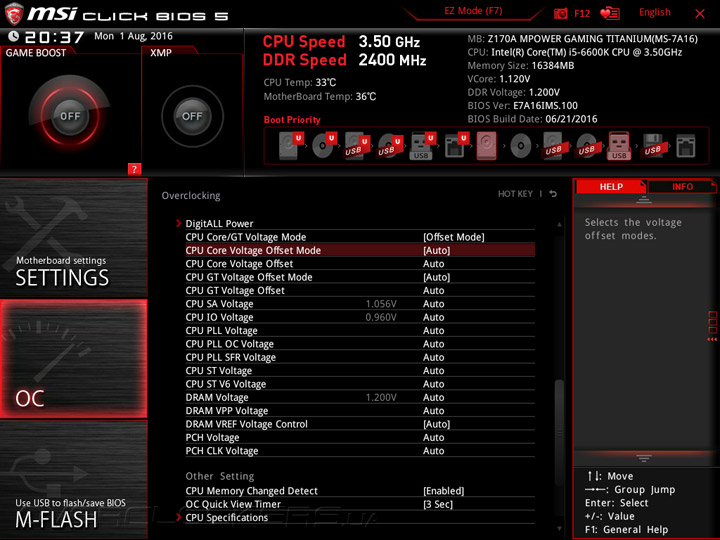
Task: Select the CPU ST Voltage row
Action: 360,371
